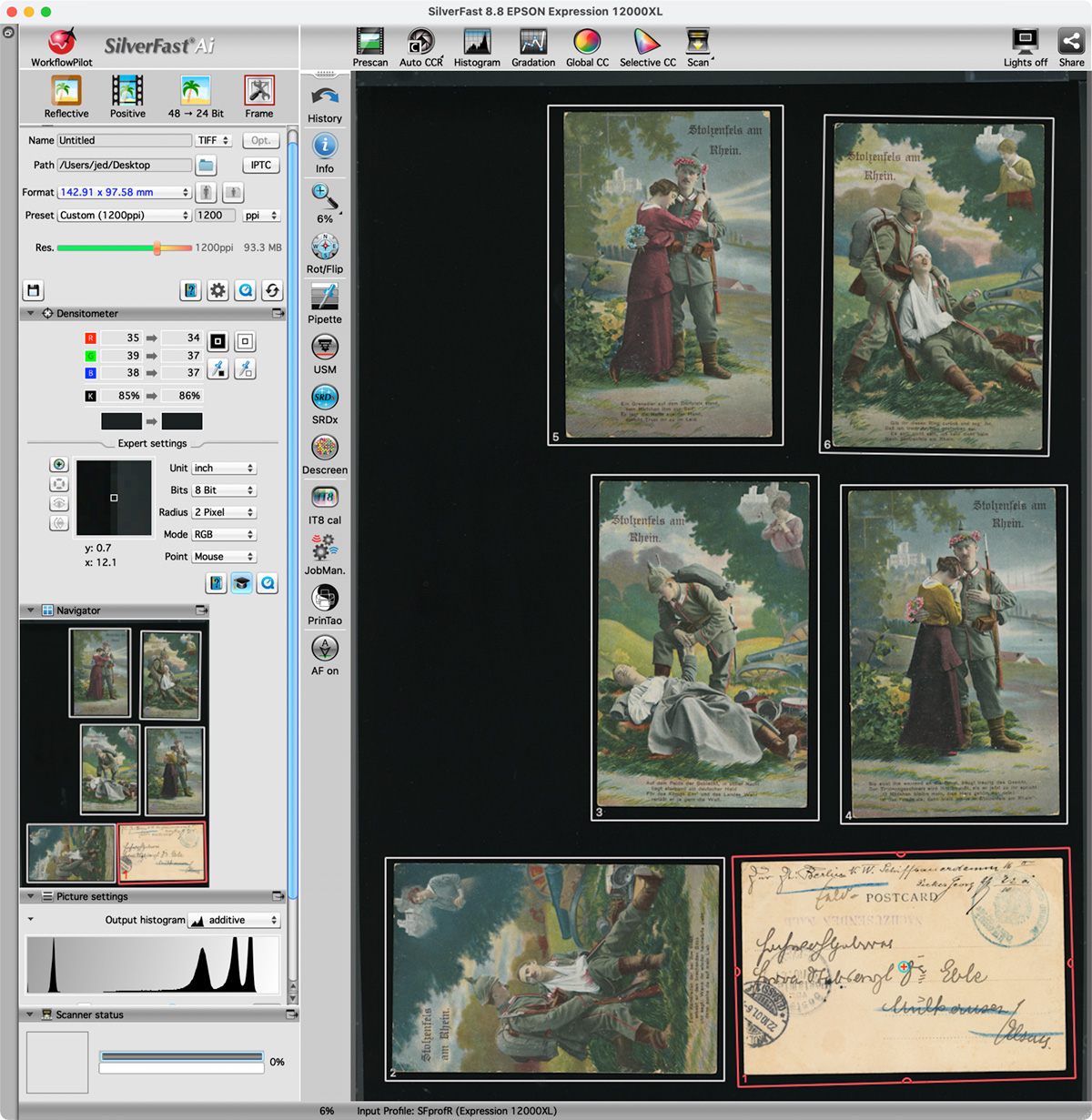
Task: Open Format 142.91 x 97.58 mm dropdown
Action: [125, 192]
